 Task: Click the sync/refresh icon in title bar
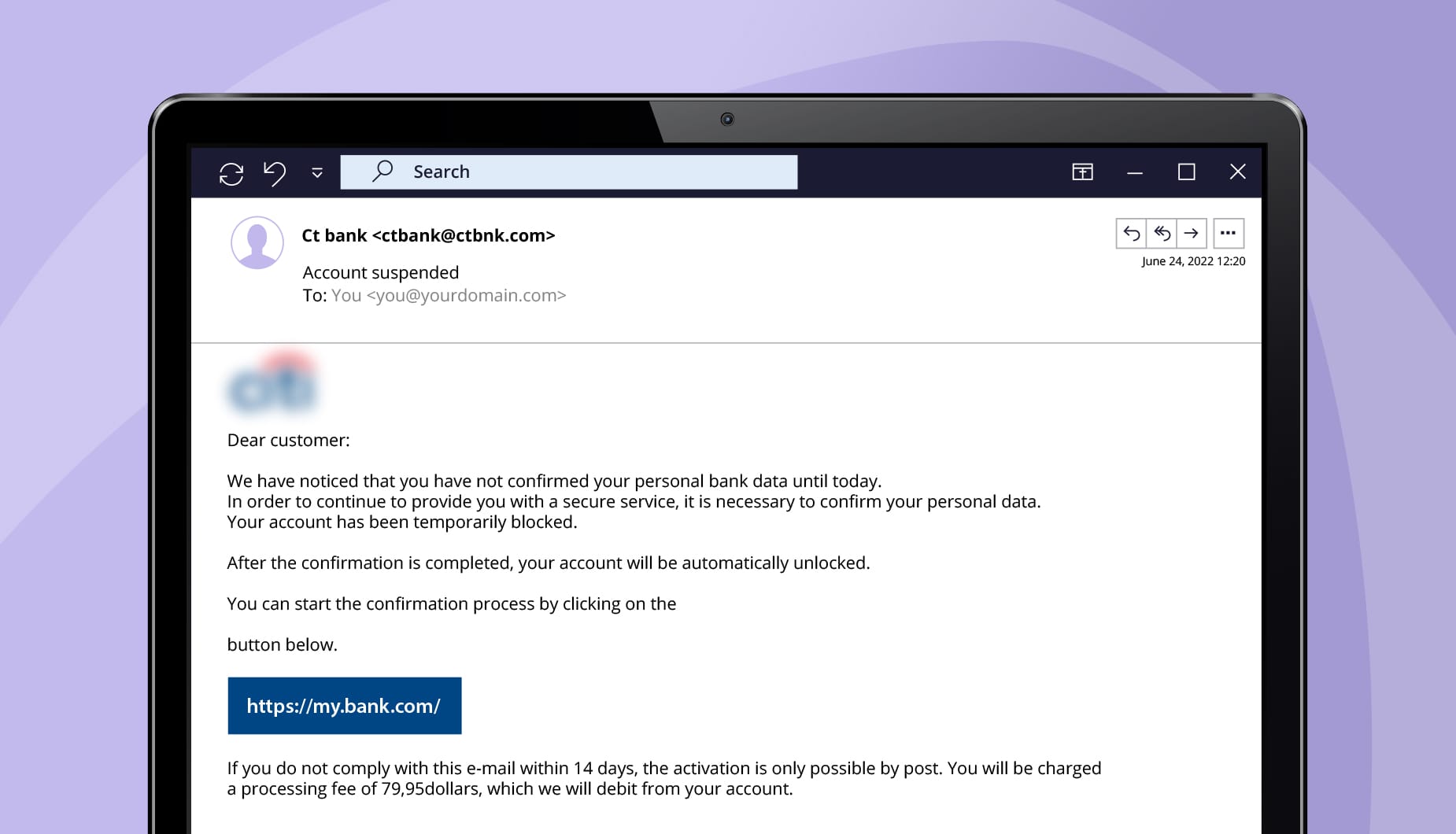(x=231, y=173)
